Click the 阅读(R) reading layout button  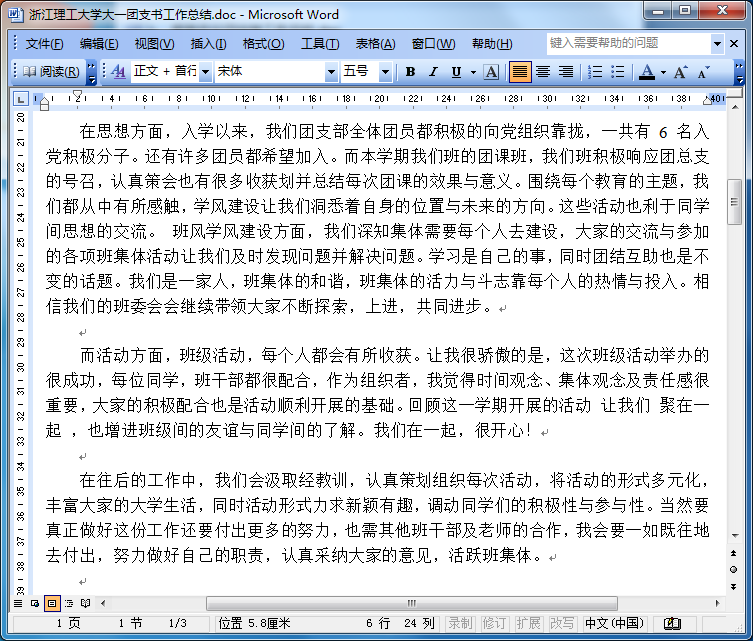pos(52,72)
